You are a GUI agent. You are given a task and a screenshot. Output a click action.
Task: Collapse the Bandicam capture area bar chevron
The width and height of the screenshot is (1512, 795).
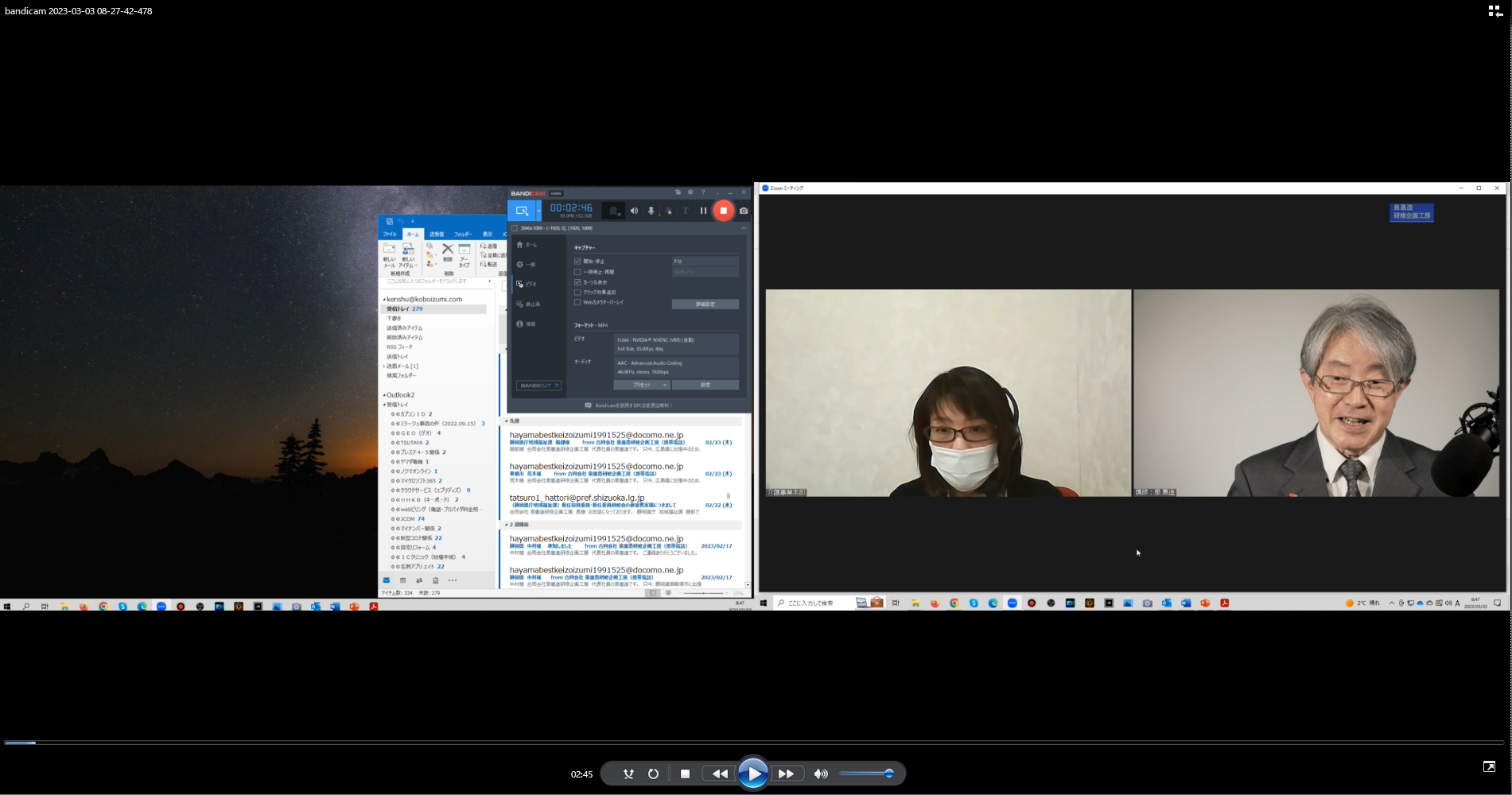click(744, 228)
